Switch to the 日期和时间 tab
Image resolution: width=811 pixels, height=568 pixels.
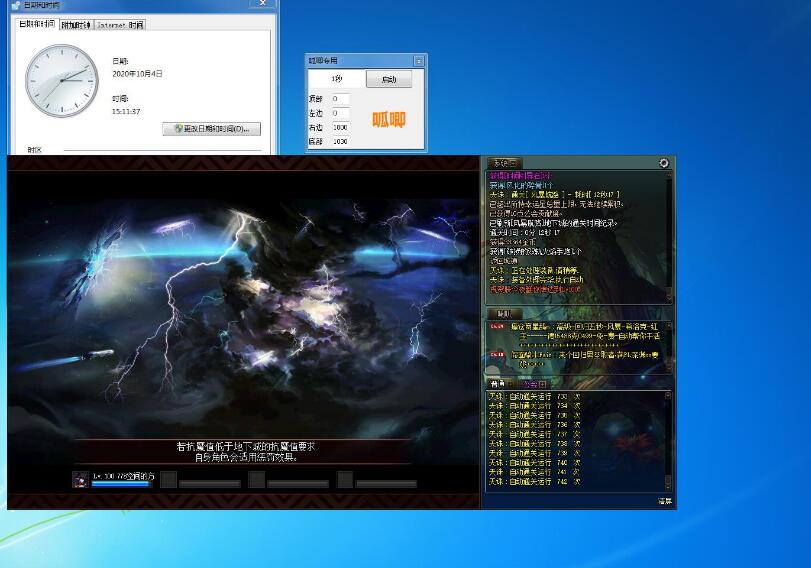click(37, 24)
